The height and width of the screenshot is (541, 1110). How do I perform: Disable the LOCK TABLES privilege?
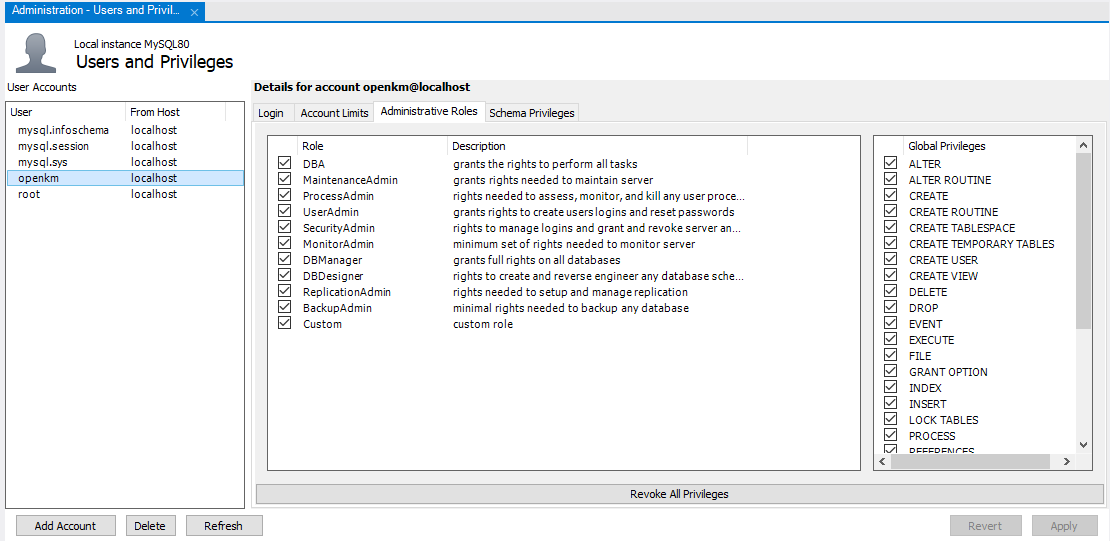tap(891, 420)
